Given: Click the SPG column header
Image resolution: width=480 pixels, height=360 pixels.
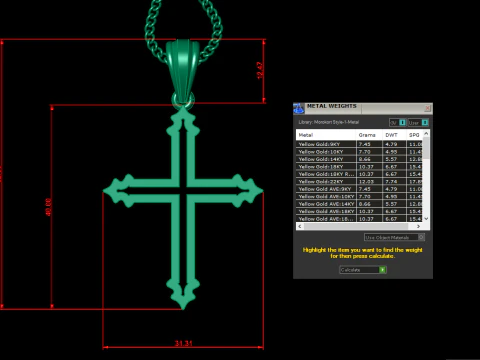Looking at the screenshot, I should 415,135.
